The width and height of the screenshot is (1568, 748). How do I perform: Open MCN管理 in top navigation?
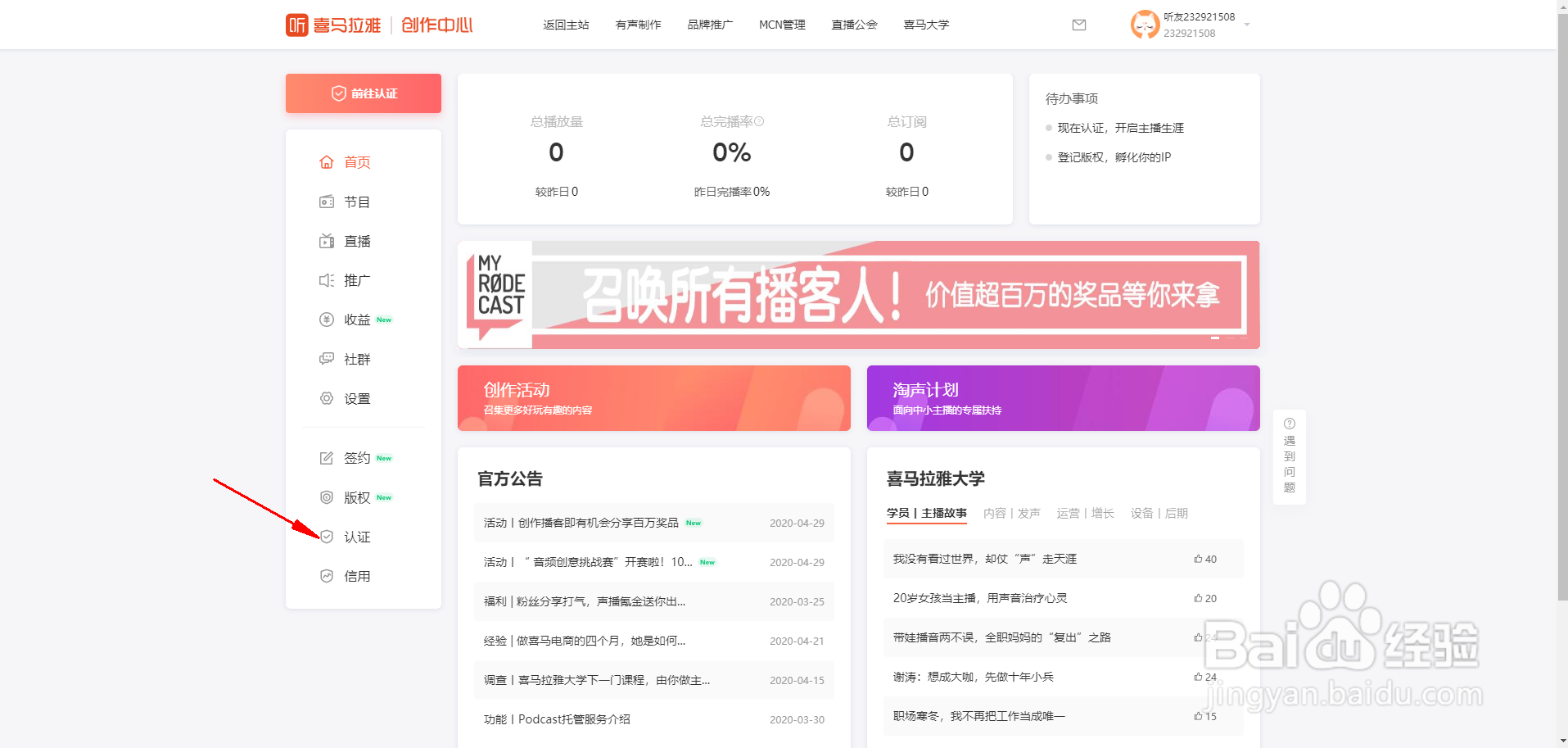[782, 25]
